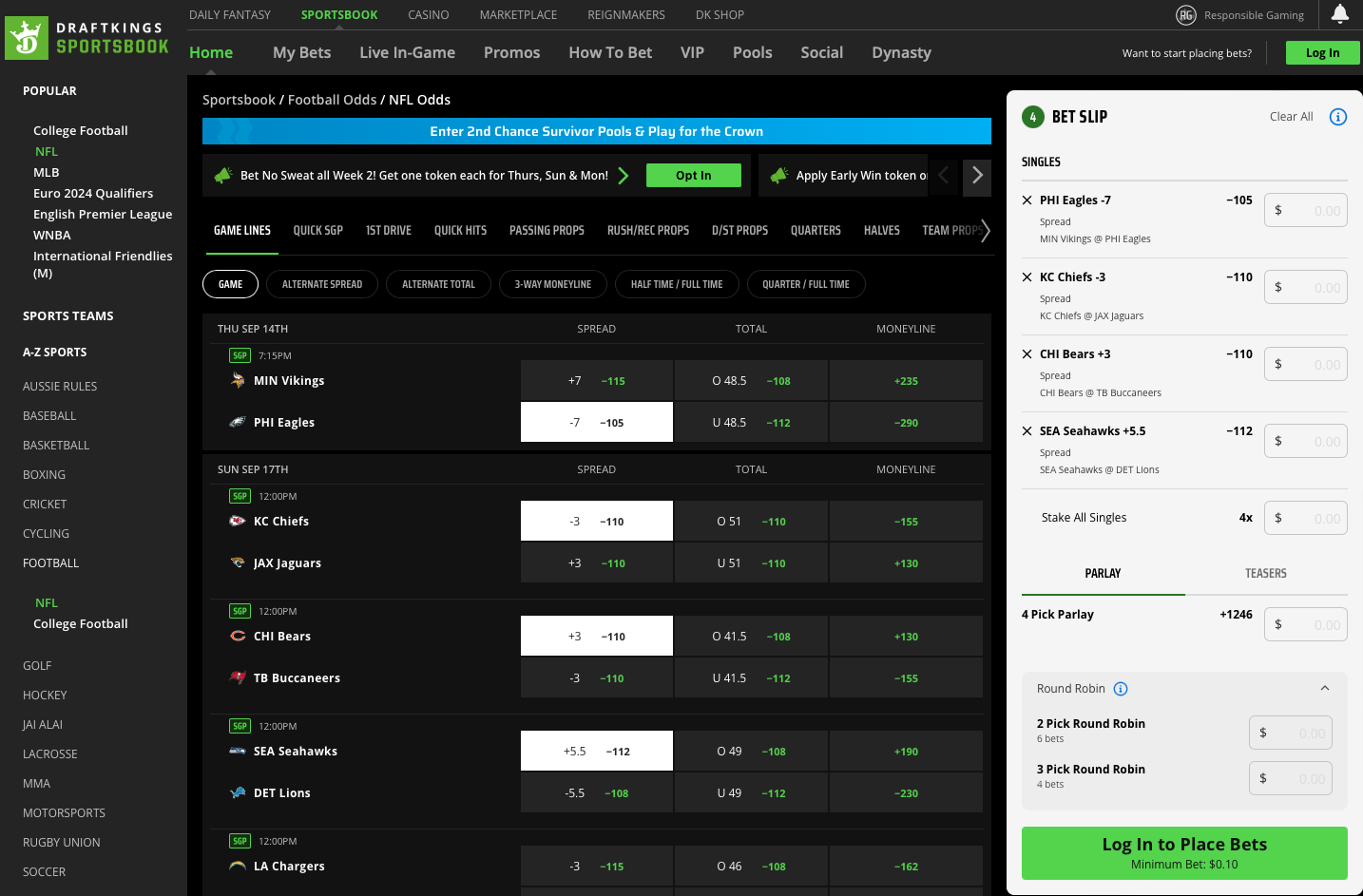Click Opt In for No Sweat promo

click(x=694, y=175)
